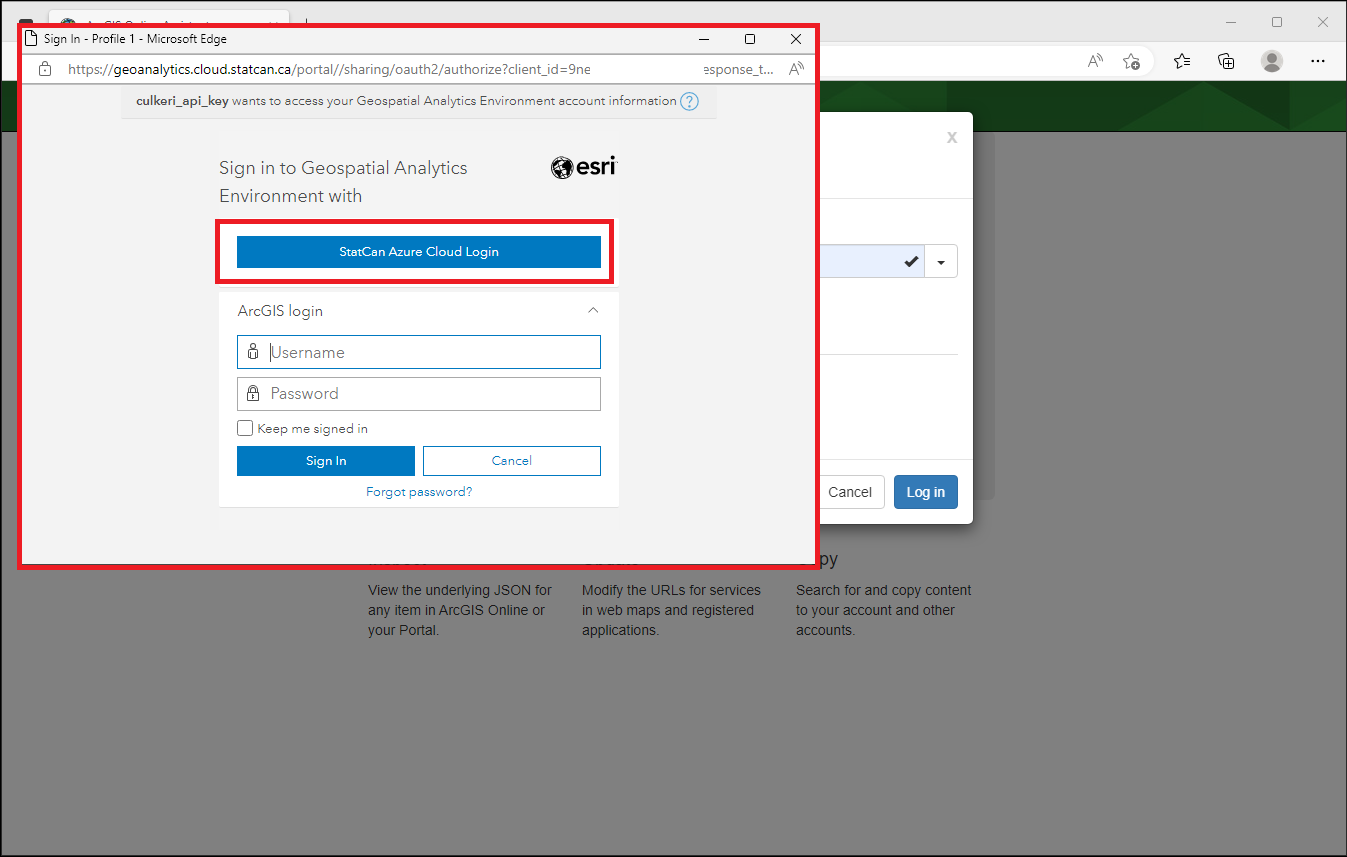Maximize the Sign In popup window
Image resolution: width=1347 pixels, height=857 pixels.
click(750, 39)
